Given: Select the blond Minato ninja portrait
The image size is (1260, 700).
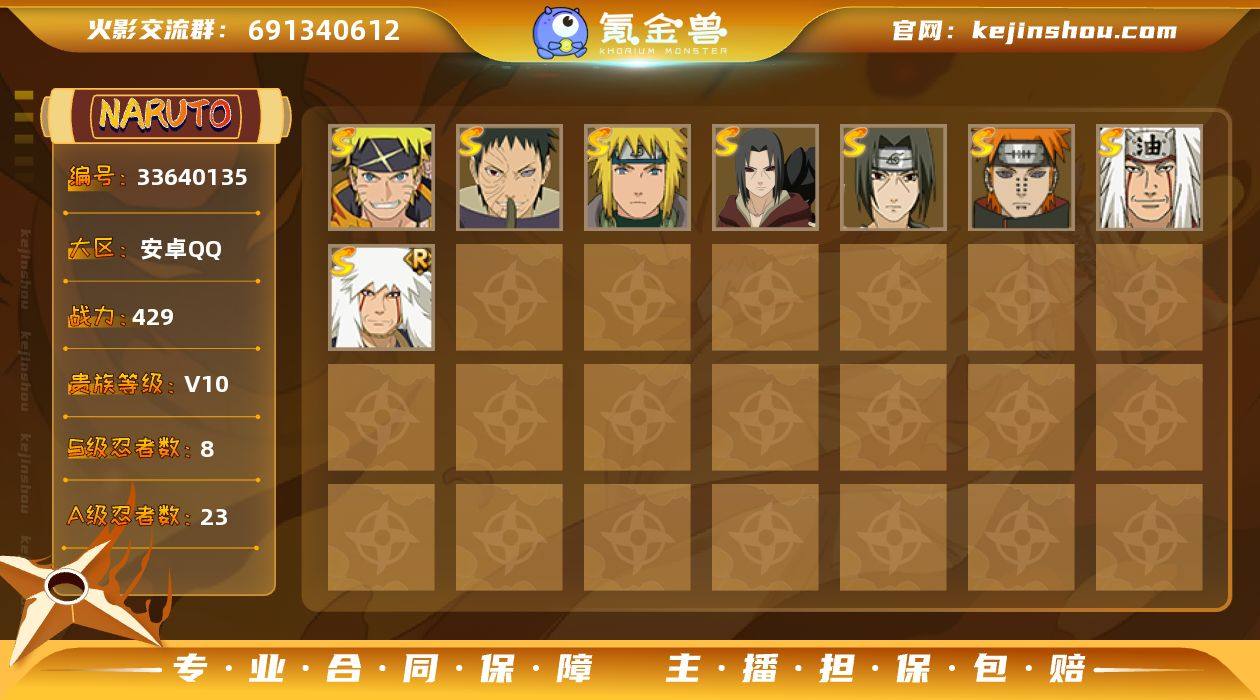Looking at the screenshot, I should (x=637, y=177).
